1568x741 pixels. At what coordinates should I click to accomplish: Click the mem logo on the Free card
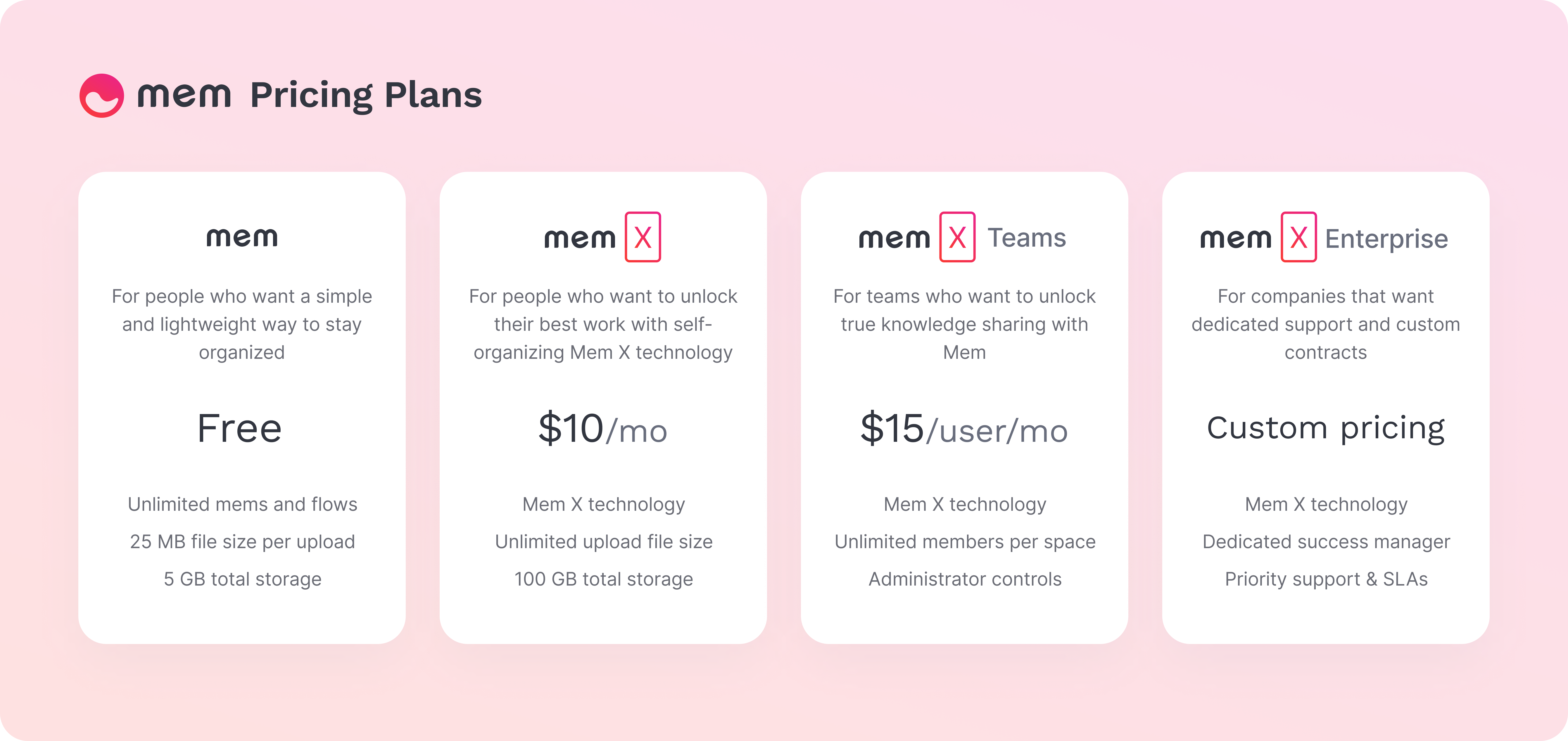[242, 237]
